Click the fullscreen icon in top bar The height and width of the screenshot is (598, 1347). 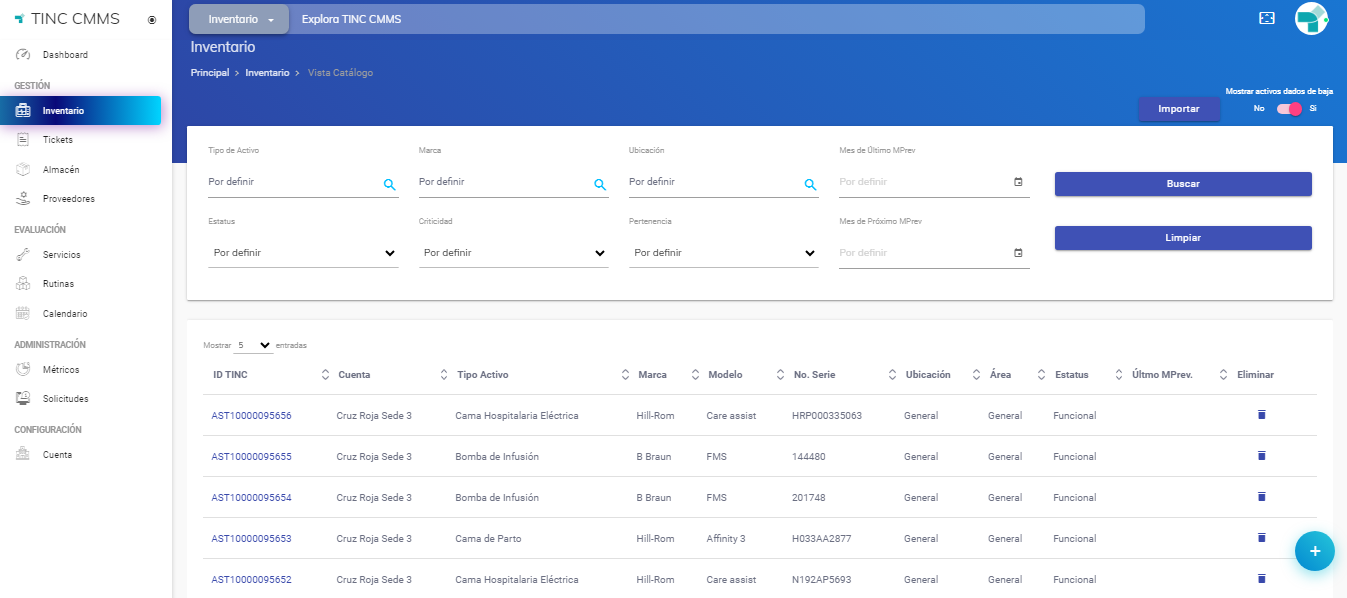coord(1266,18)
